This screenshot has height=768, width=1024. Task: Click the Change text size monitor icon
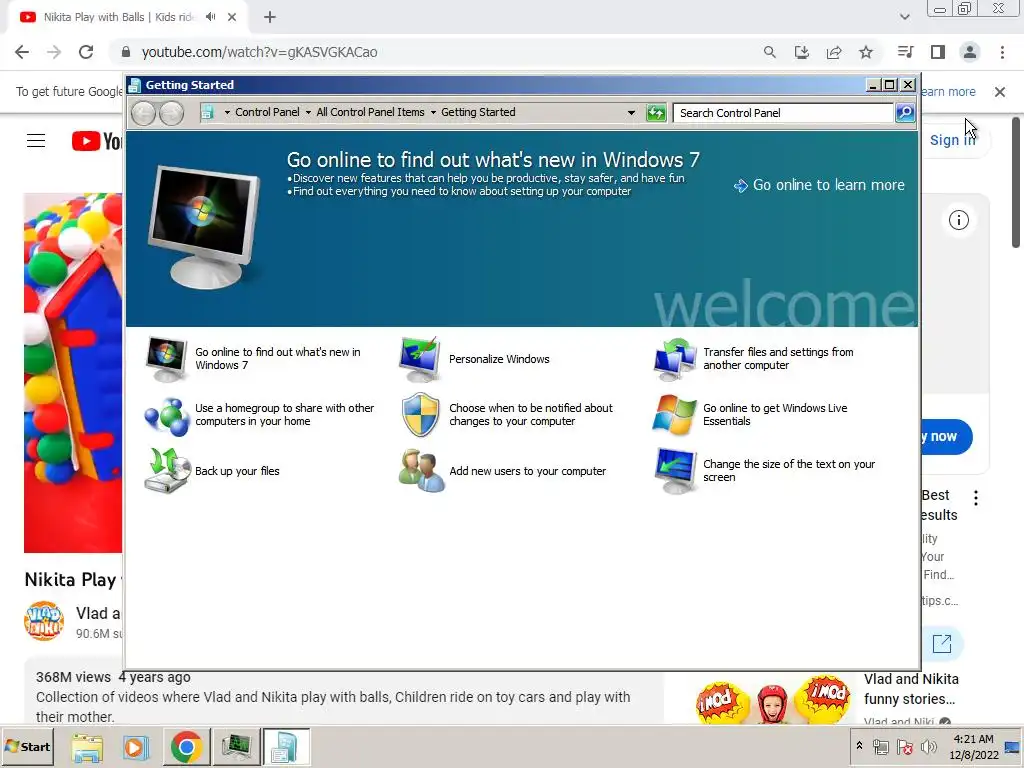[675, 471]
